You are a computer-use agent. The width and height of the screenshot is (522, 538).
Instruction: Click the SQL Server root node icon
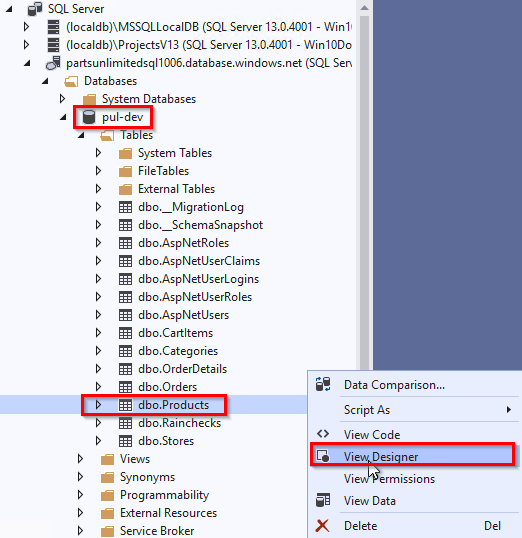35,9
